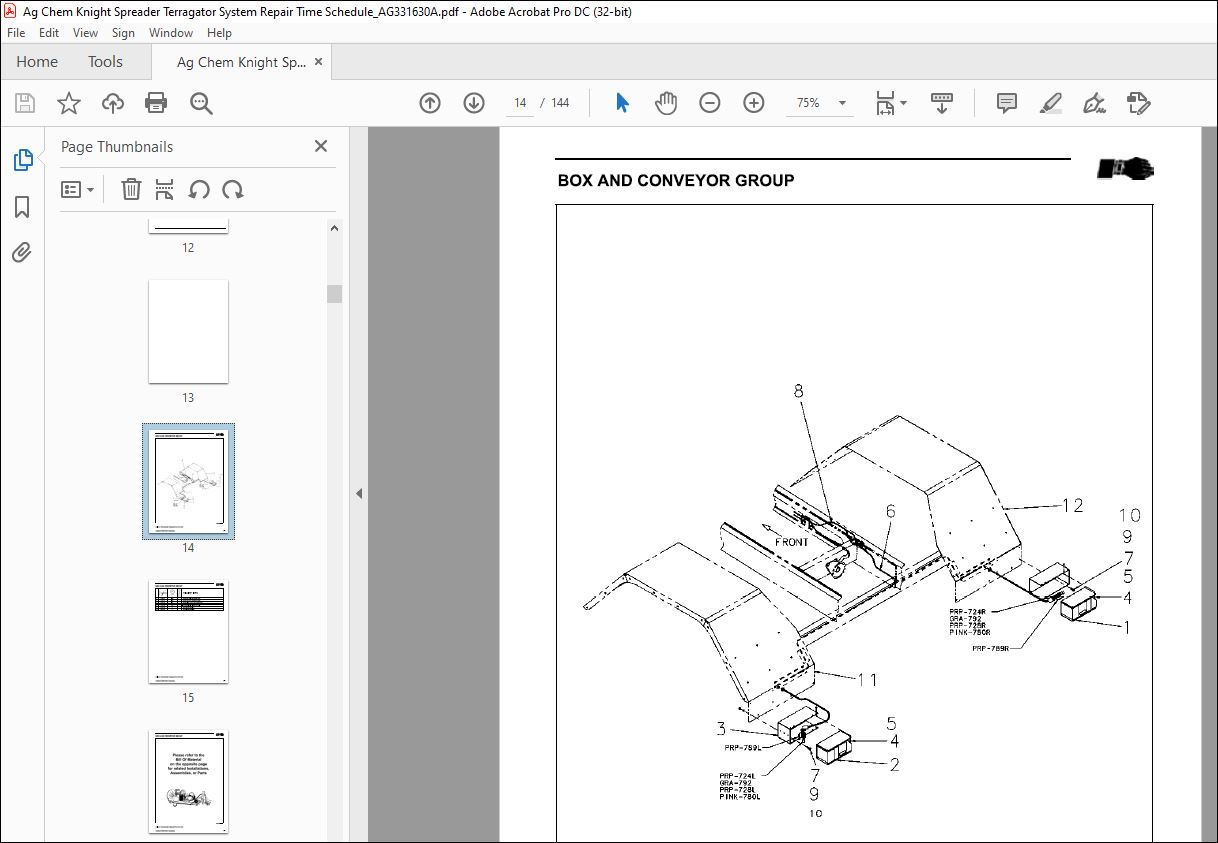The height and width of the screenshot is (843, 1218).
Task: Open the Window menu
Action: point(171,33)
